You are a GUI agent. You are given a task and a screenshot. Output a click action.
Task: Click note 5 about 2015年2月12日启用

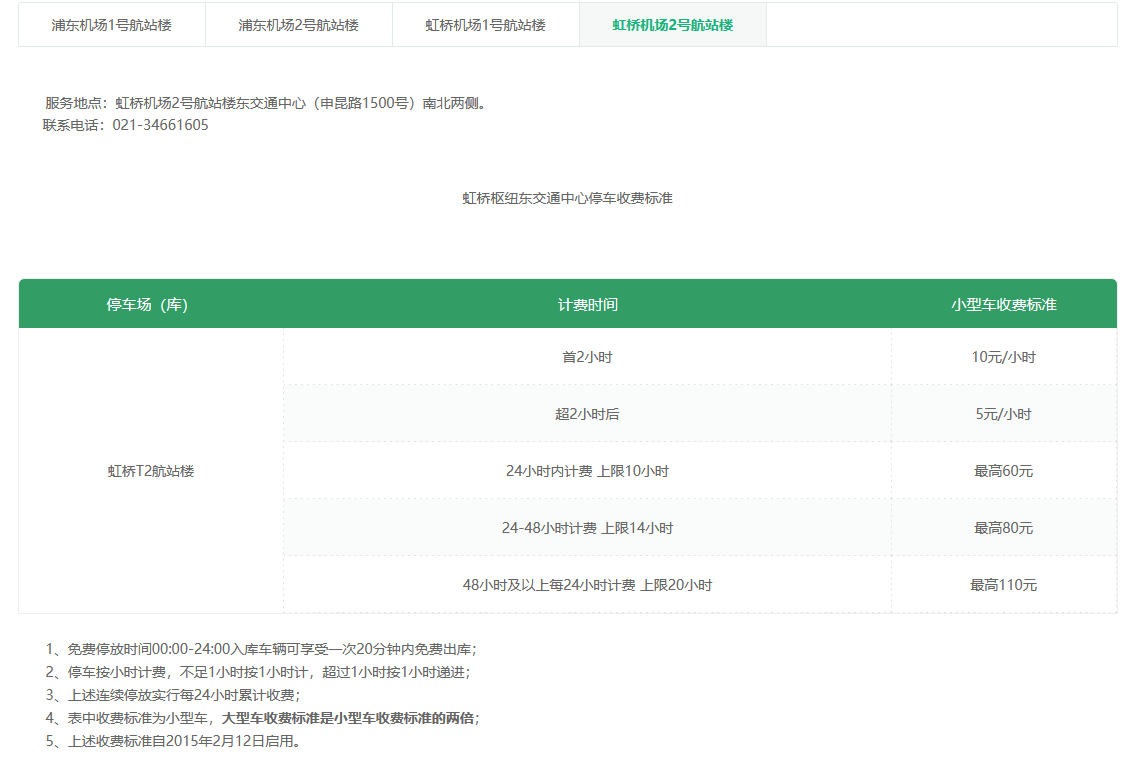click(175, 741)
